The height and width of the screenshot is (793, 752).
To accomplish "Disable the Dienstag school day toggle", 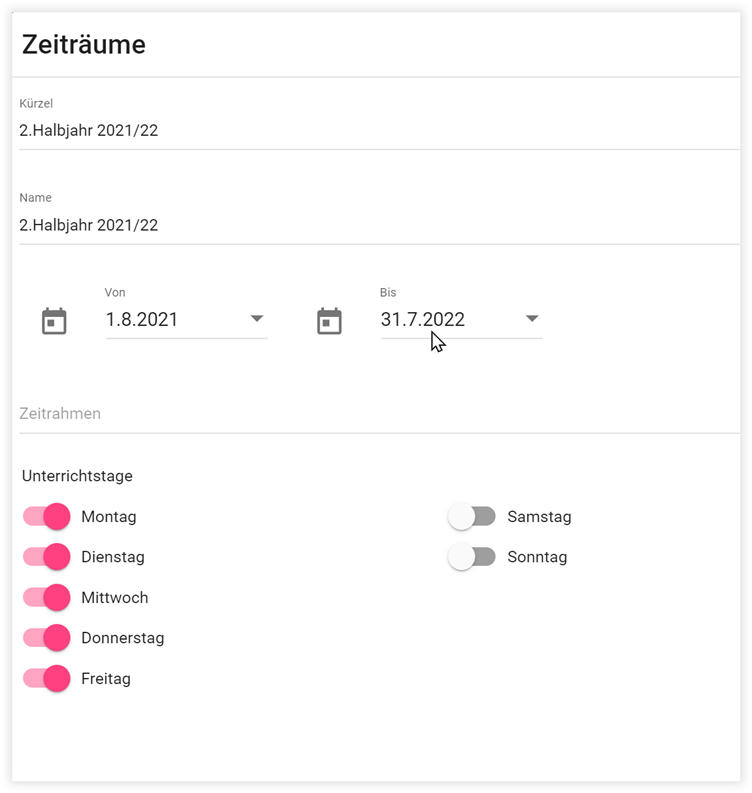I will click(x=47, y=557).
